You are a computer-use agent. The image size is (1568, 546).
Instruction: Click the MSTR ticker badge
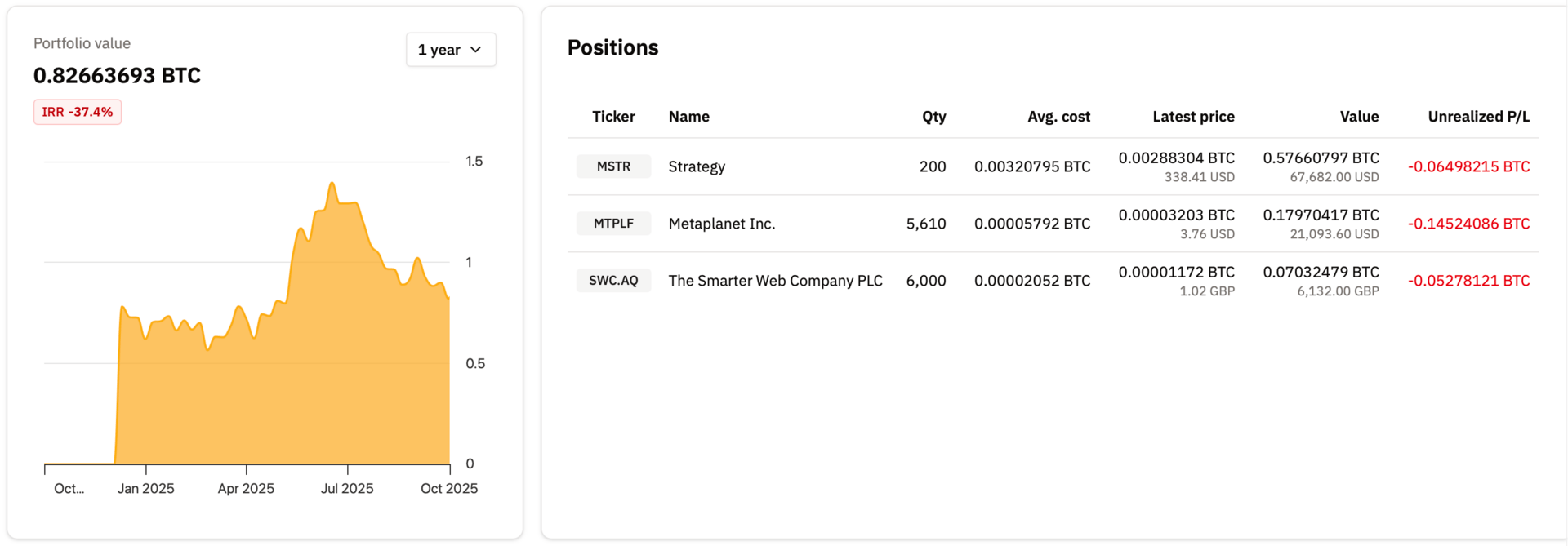click(613, 166)
